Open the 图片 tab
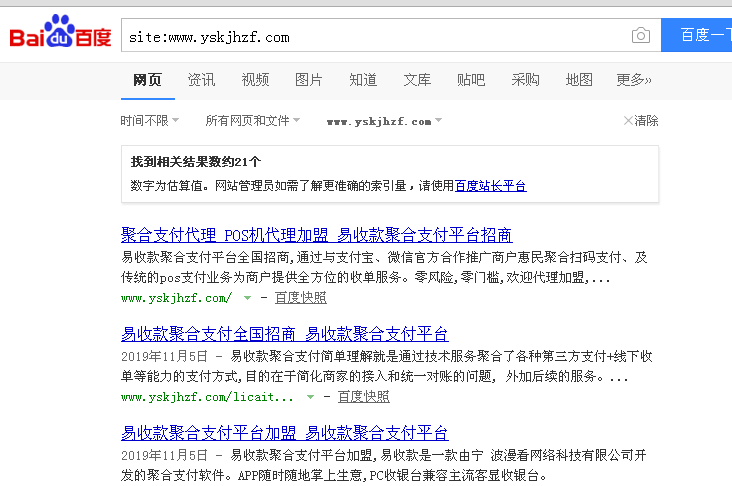 309,80
